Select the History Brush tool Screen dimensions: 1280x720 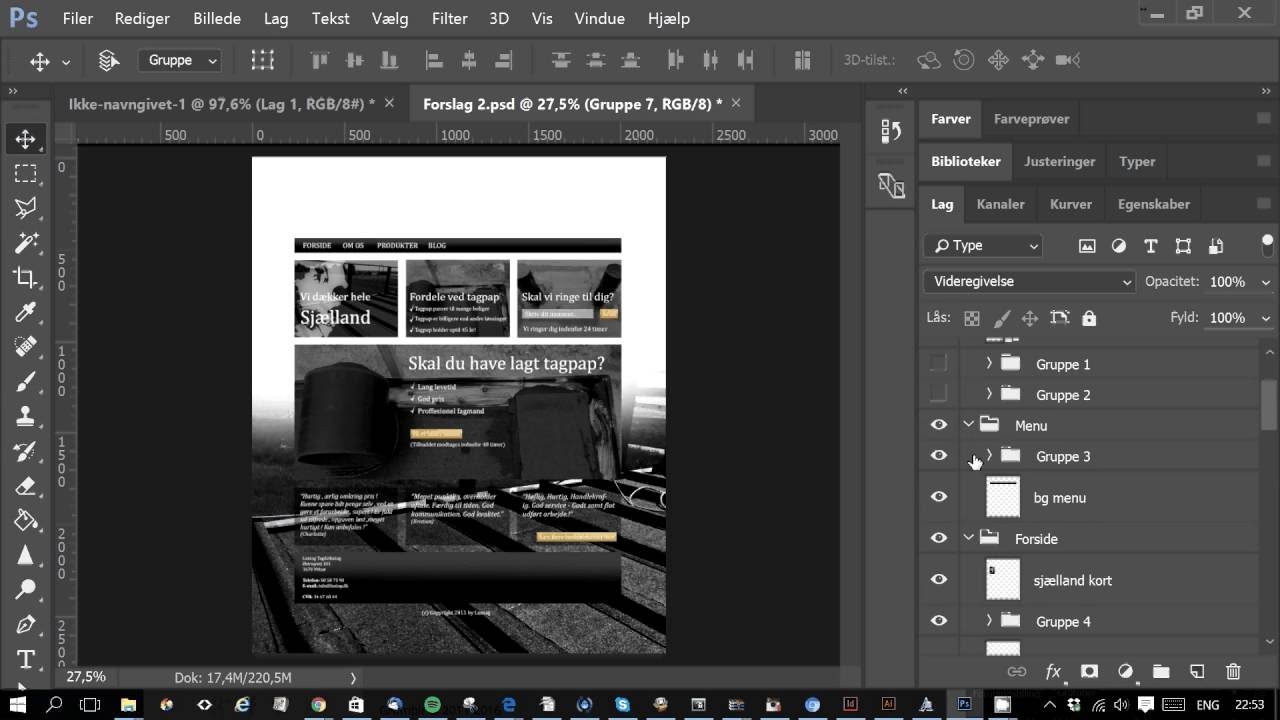(x=26, y=451)
